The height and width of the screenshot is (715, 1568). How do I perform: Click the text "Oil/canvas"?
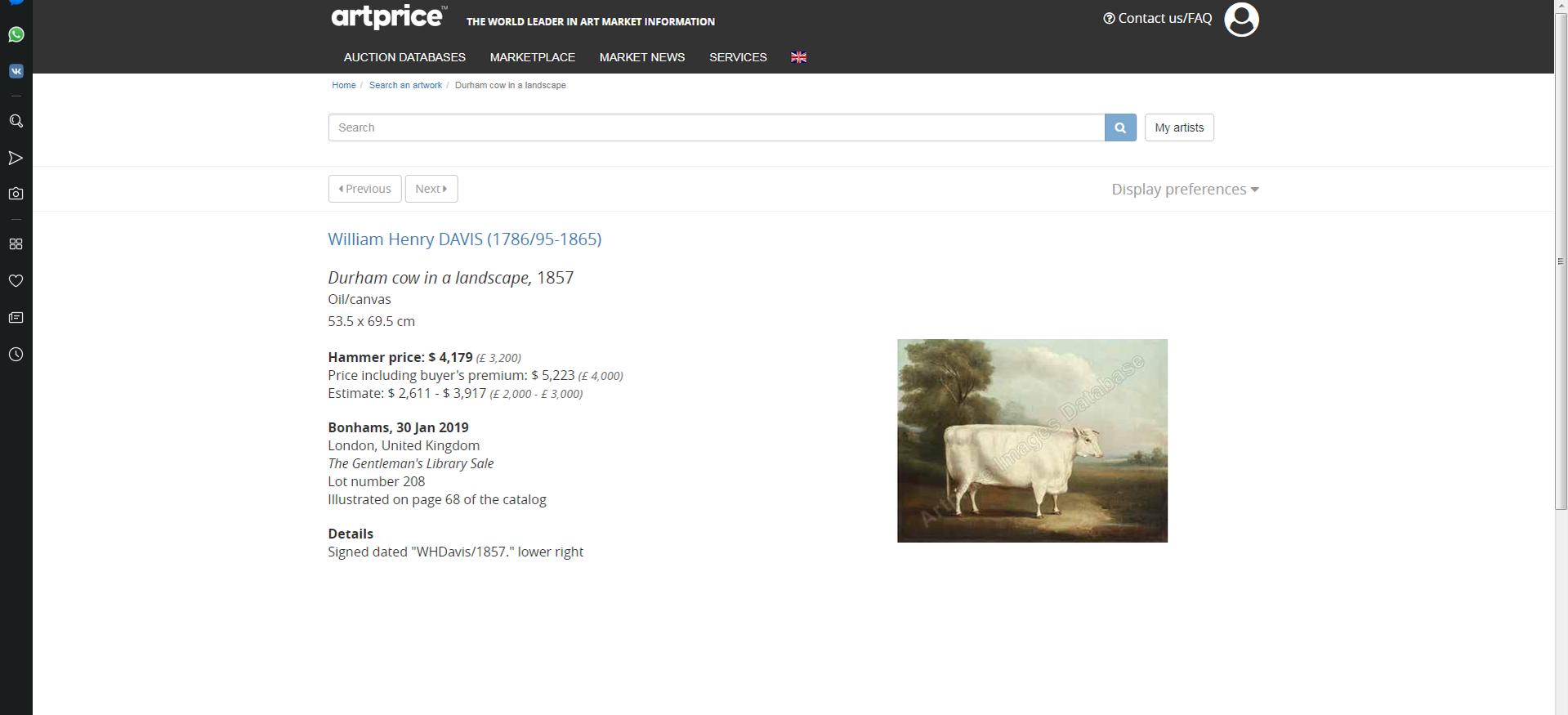point(359,299)
